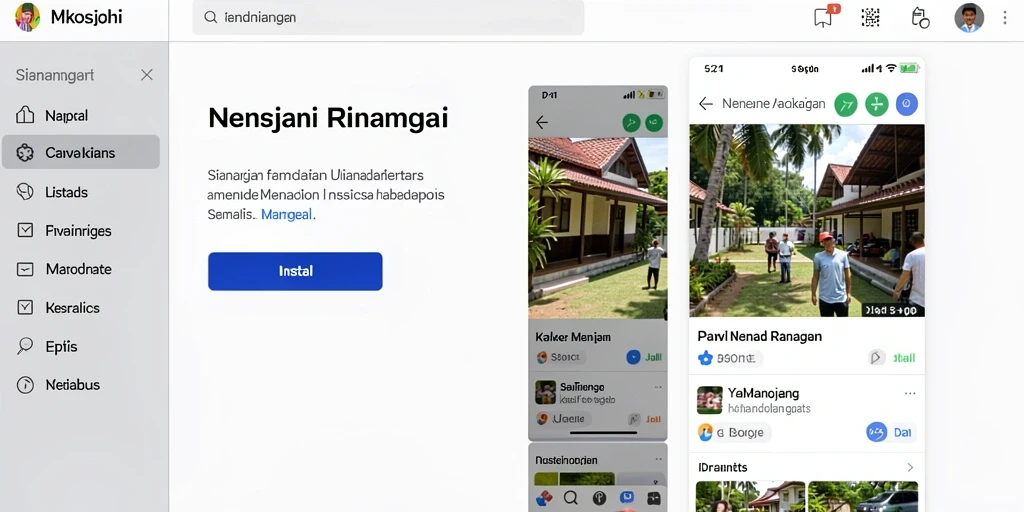The width and height of the screenshot is (1024, 512).
Task: Click the blue Dai button
Action: coord(891,432)
